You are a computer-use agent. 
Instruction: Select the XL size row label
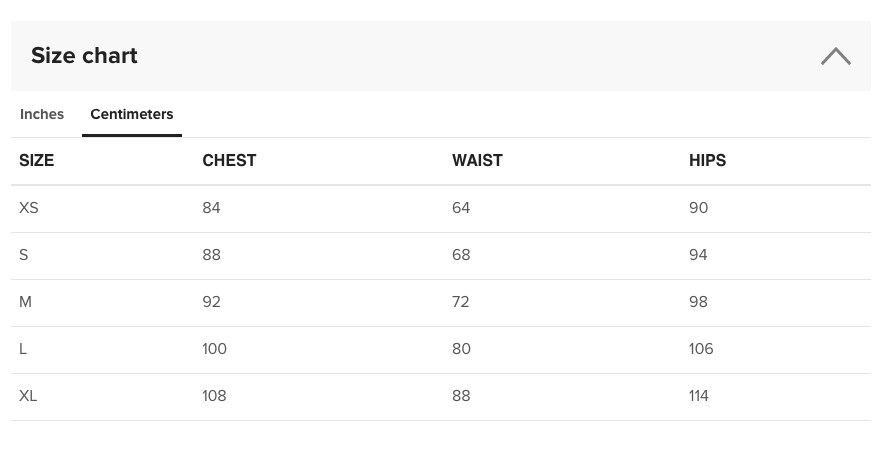[28, 396]
